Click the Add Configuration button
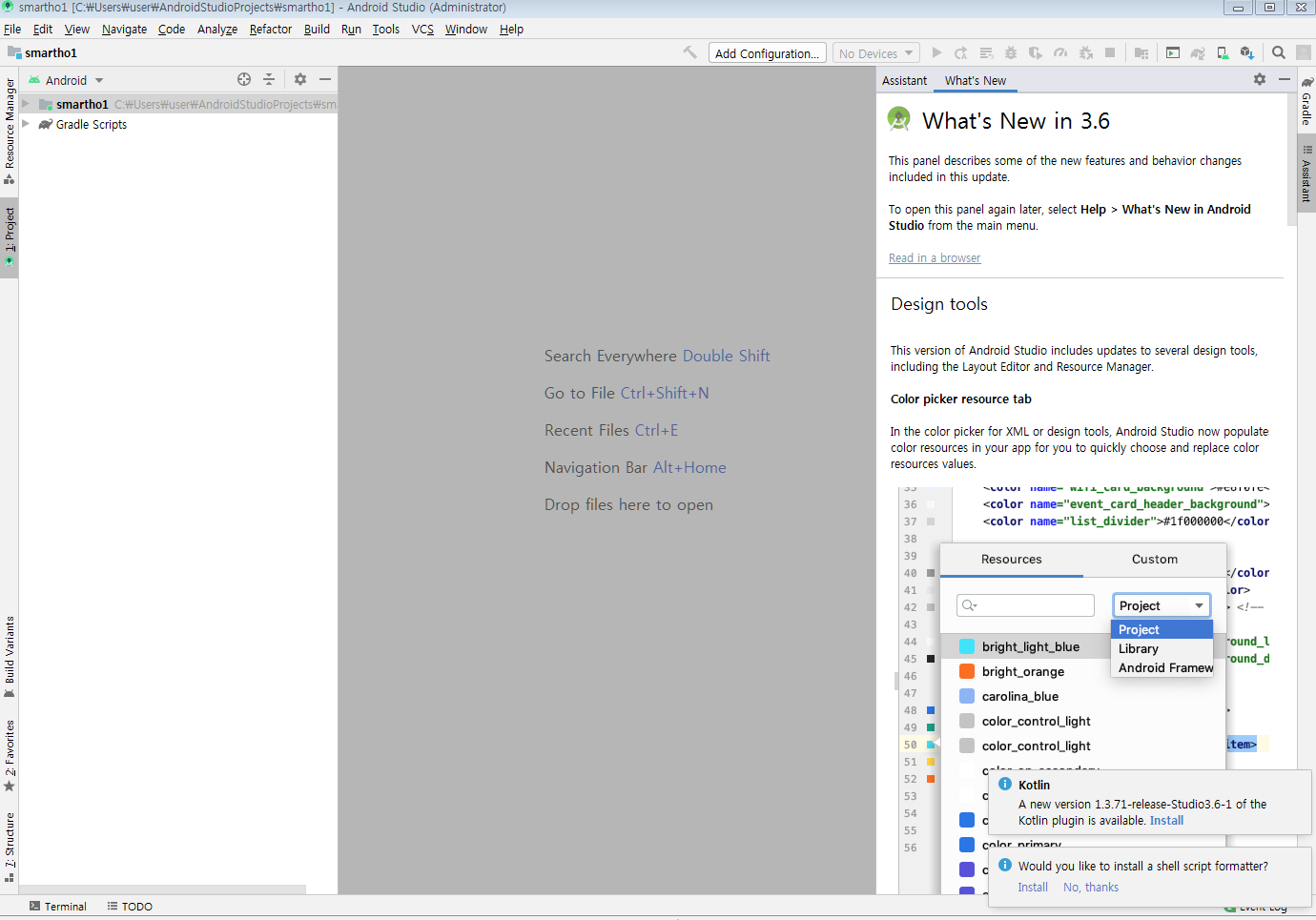The width and height of the screenshot is (1316, 920). point(767,53)
